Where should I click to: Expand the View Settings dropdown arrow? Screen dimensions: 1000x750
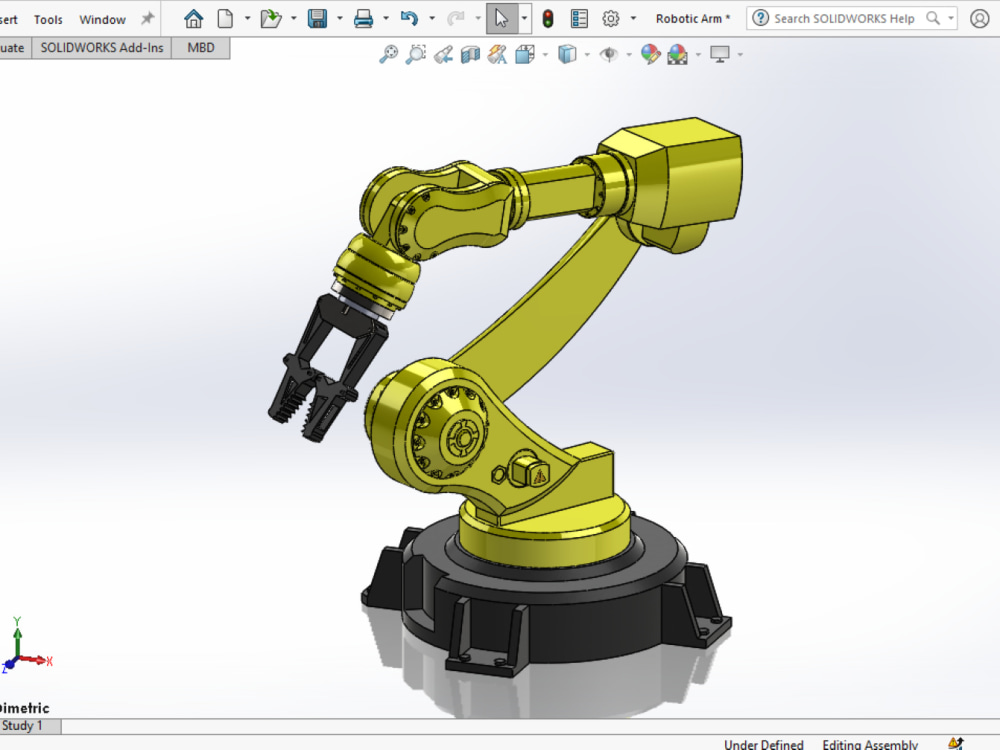coord(740,55)
